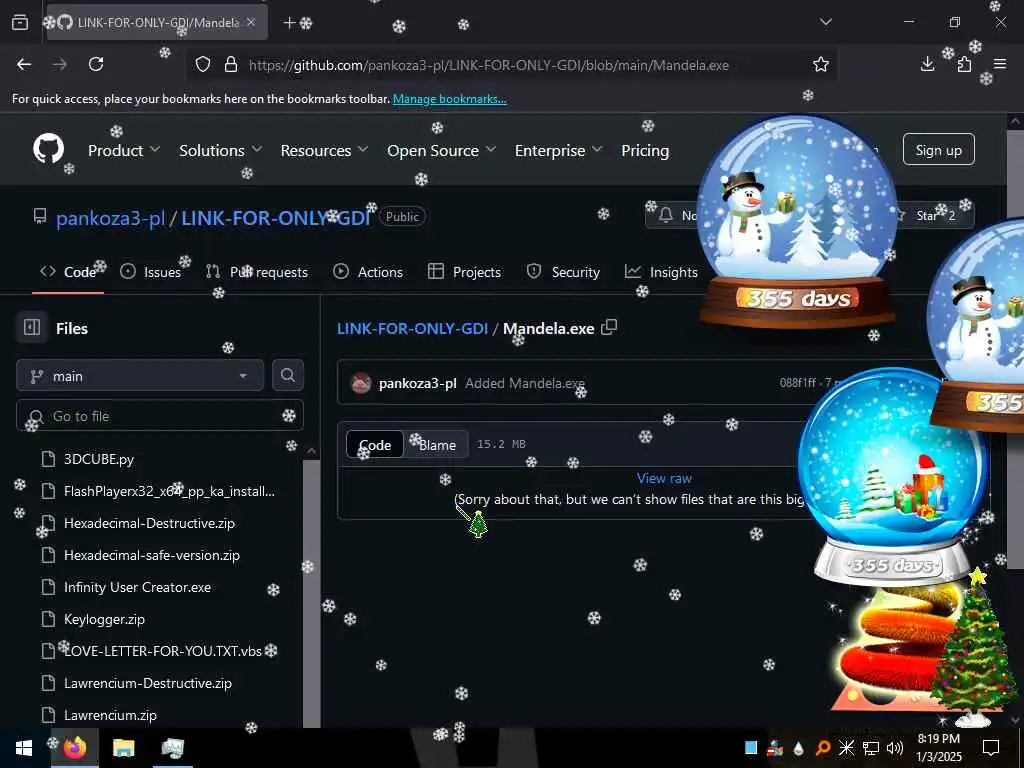Select the Code view toggle

click(x=375, y=444)
